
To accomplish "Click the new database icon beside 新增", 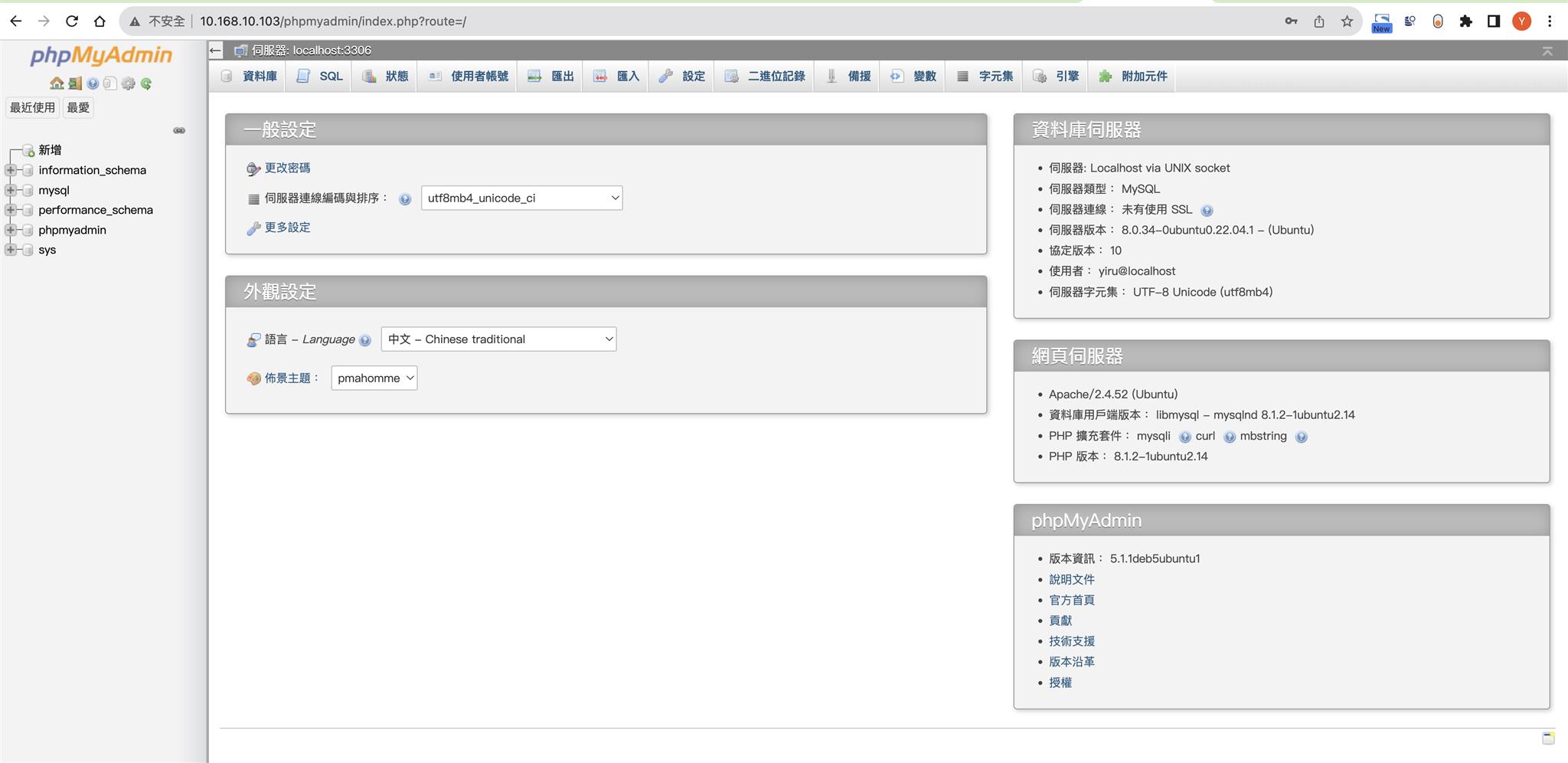I will [28, 150].
